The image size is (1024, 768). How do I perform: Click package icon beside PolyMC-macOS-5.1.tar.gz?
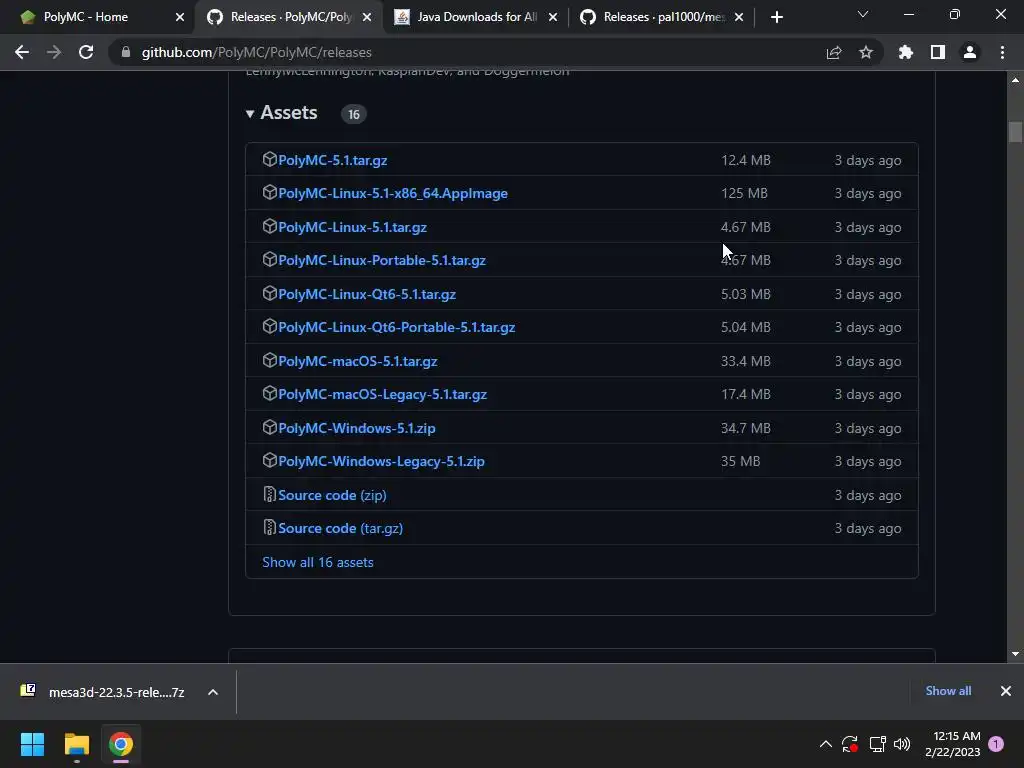tap(269, 360)
